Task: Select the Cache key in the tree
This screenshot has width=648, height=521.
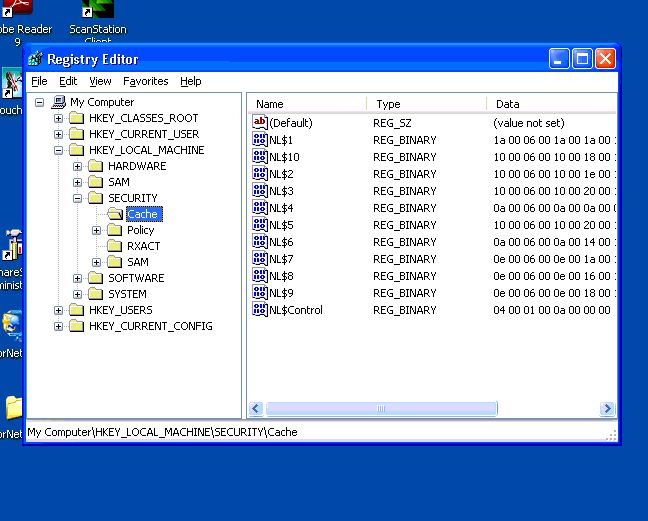Action: click(x=144, y=214)
